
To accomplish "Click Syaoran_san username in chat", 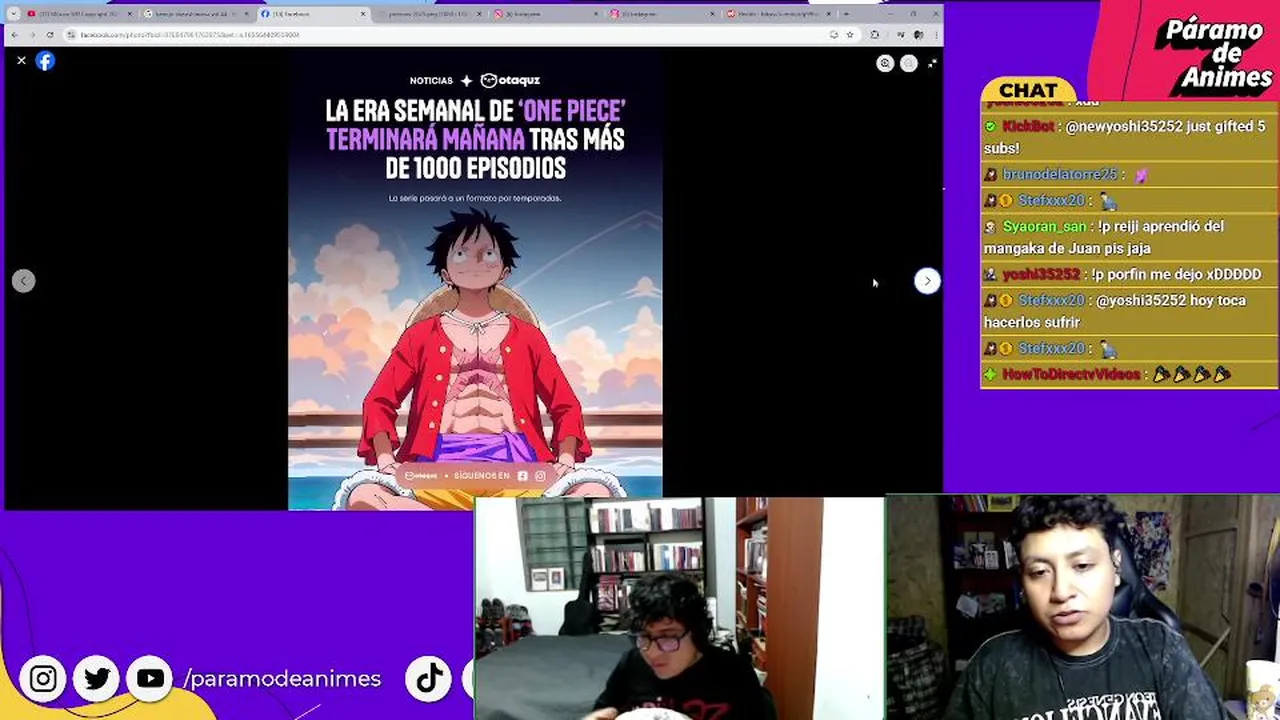I will pos(1043,227).
